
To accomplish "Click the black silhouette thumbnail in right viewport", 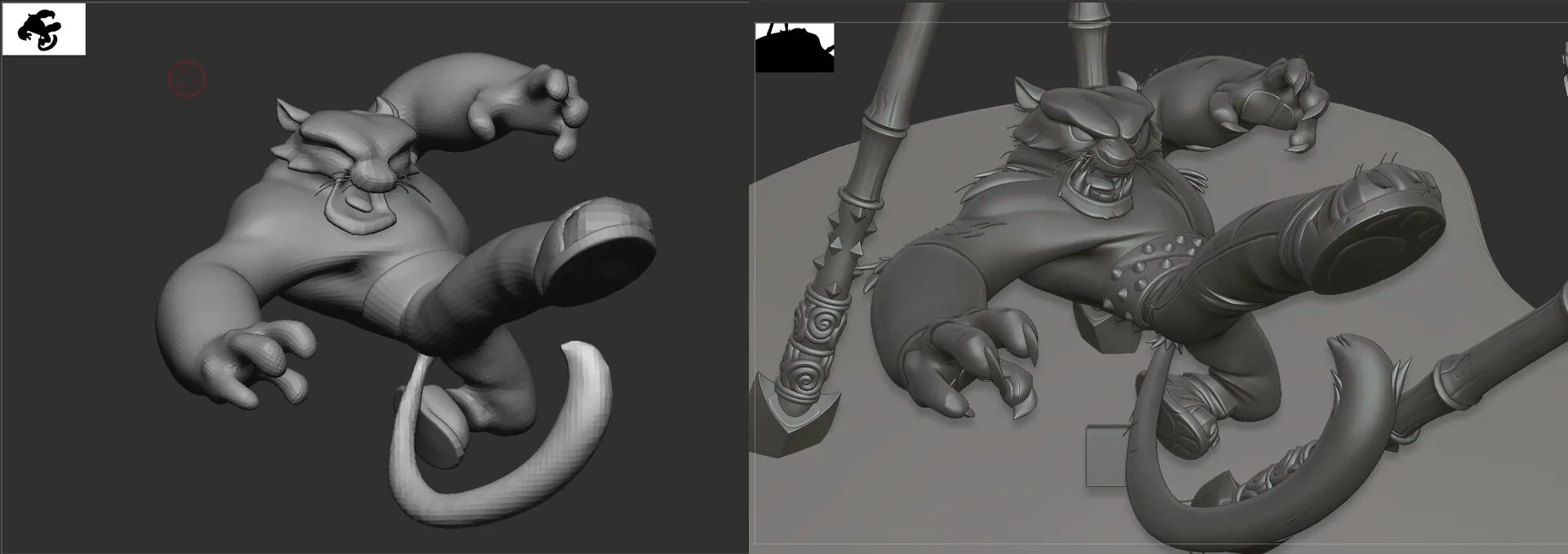I will [x=795, y=48].
